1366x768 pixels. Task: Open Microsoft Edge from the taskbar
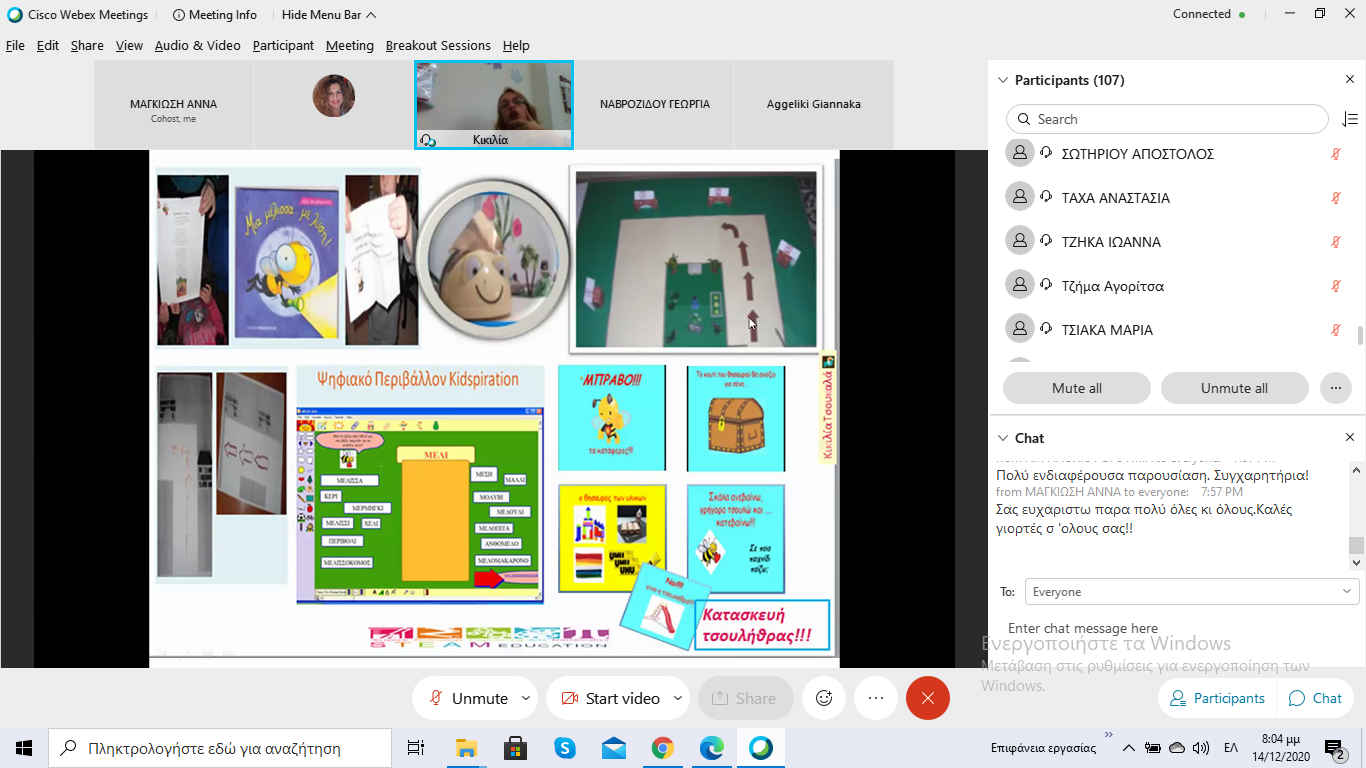[711, 748]
